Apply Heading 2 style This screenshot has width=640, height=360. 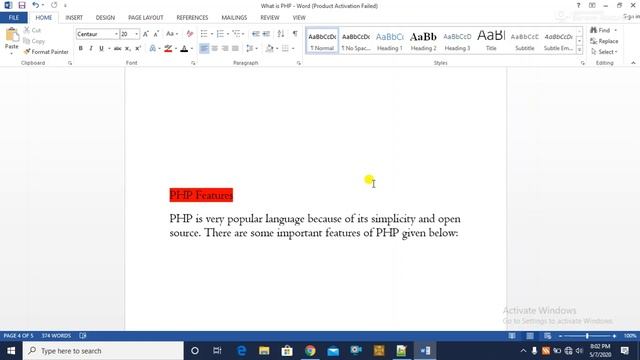423,41
